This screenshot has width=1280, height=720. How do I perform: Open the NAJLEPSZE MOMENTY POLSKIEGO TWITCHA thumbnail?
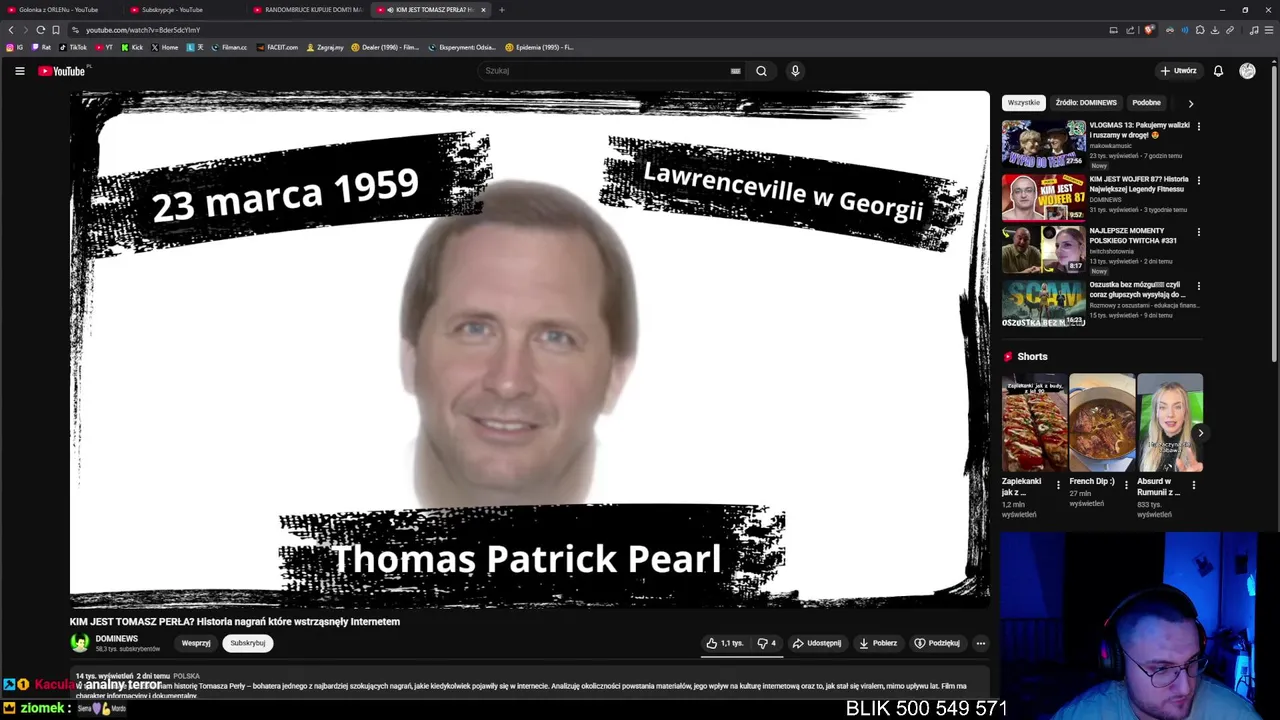(x=1043, y=250)
